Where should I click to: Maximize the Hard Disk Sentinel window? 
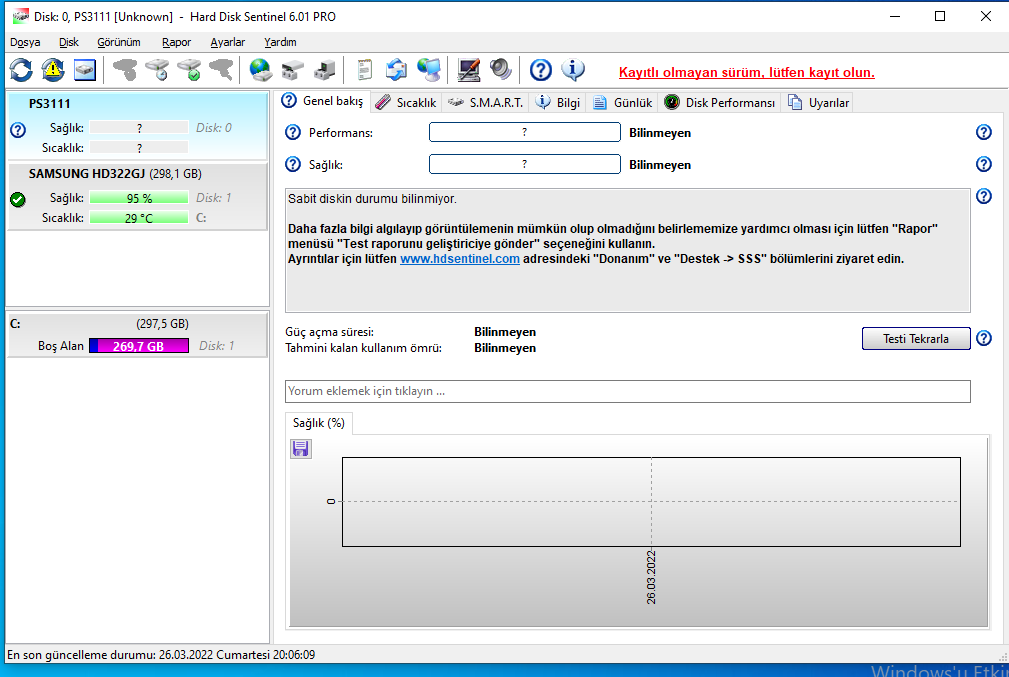tap(940, 16)
